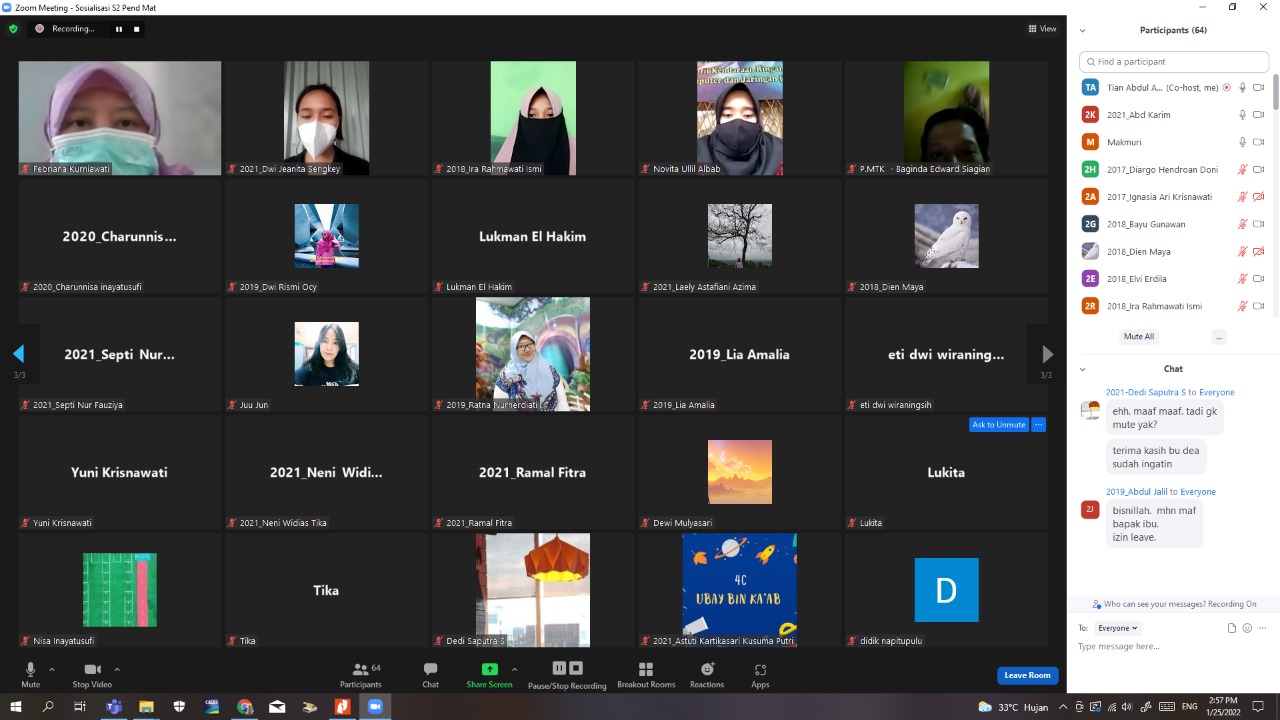1280x720 pixels.
Task: Pause recording from top indicator
Action: point(118,29)
